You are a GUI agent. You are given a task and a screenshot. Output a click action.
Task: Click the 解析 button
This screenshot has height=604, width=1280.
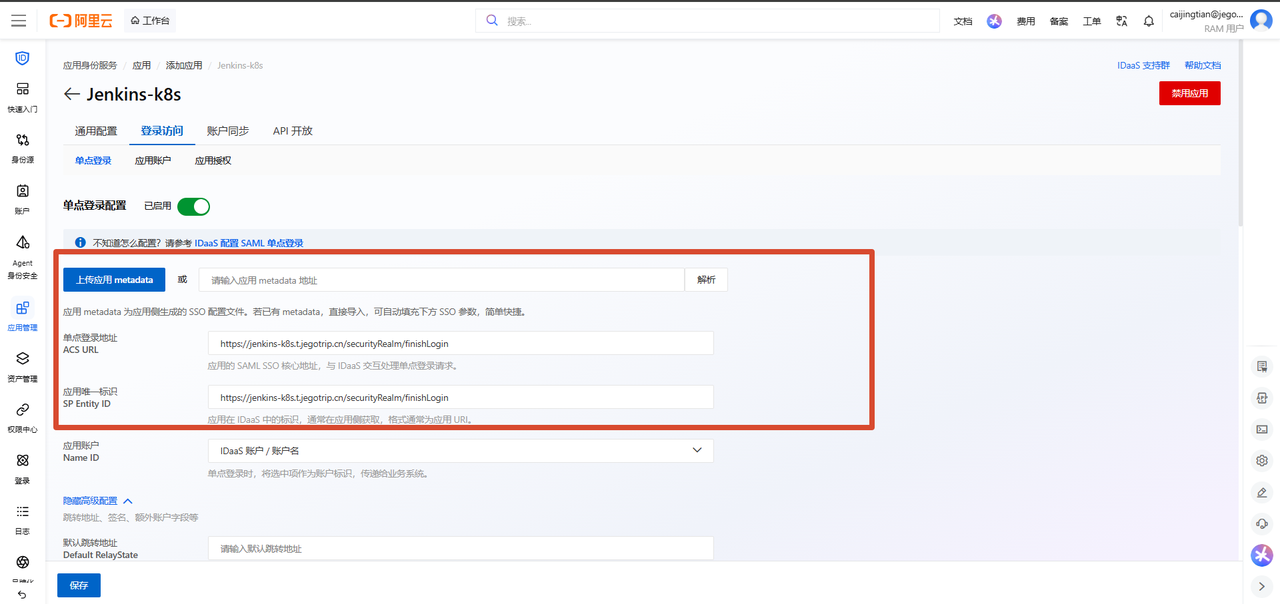point(706,280)
